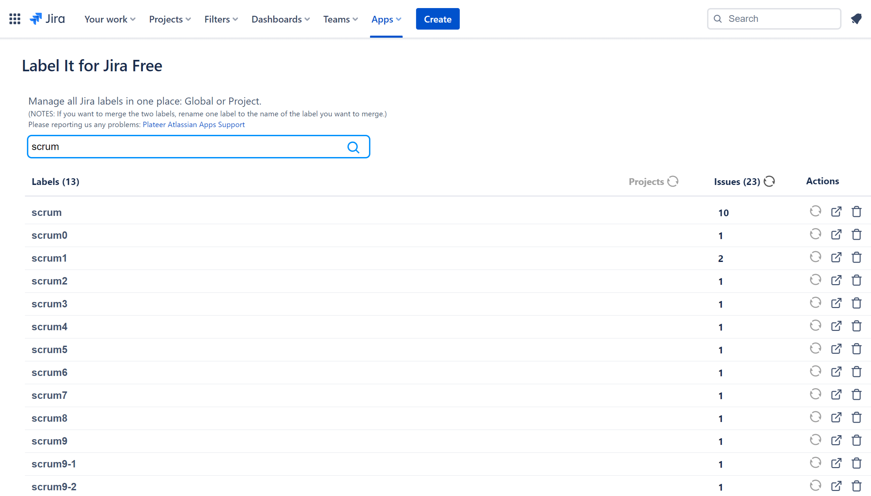Open scrum4 issues via external link icon
Screen dimensions: 871x496
pyautogui.click(x=836, y=326)
